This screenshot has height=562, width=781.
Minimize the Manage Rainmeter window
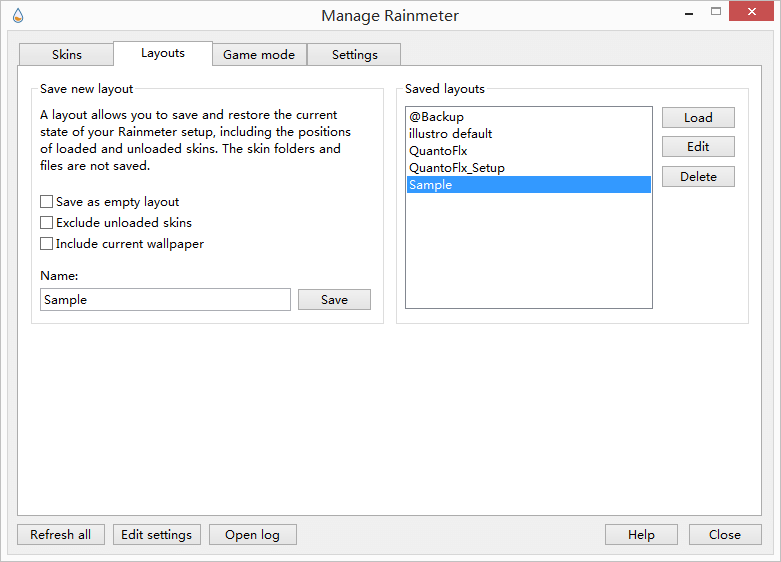pyautogui.click(x=689, y=12)
